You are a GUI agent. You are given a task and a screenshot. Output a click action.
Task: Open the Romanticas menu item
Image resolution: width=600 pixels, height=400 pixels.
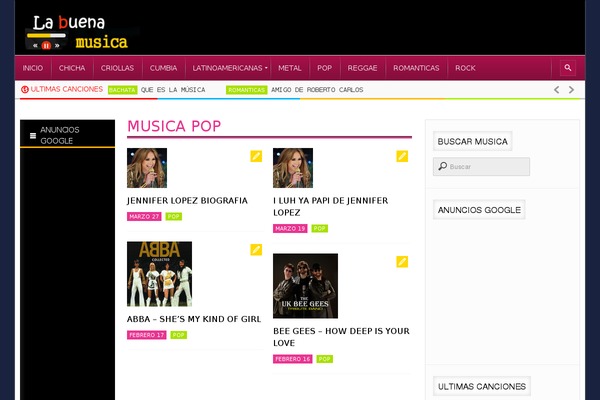(x=416, y=68)
